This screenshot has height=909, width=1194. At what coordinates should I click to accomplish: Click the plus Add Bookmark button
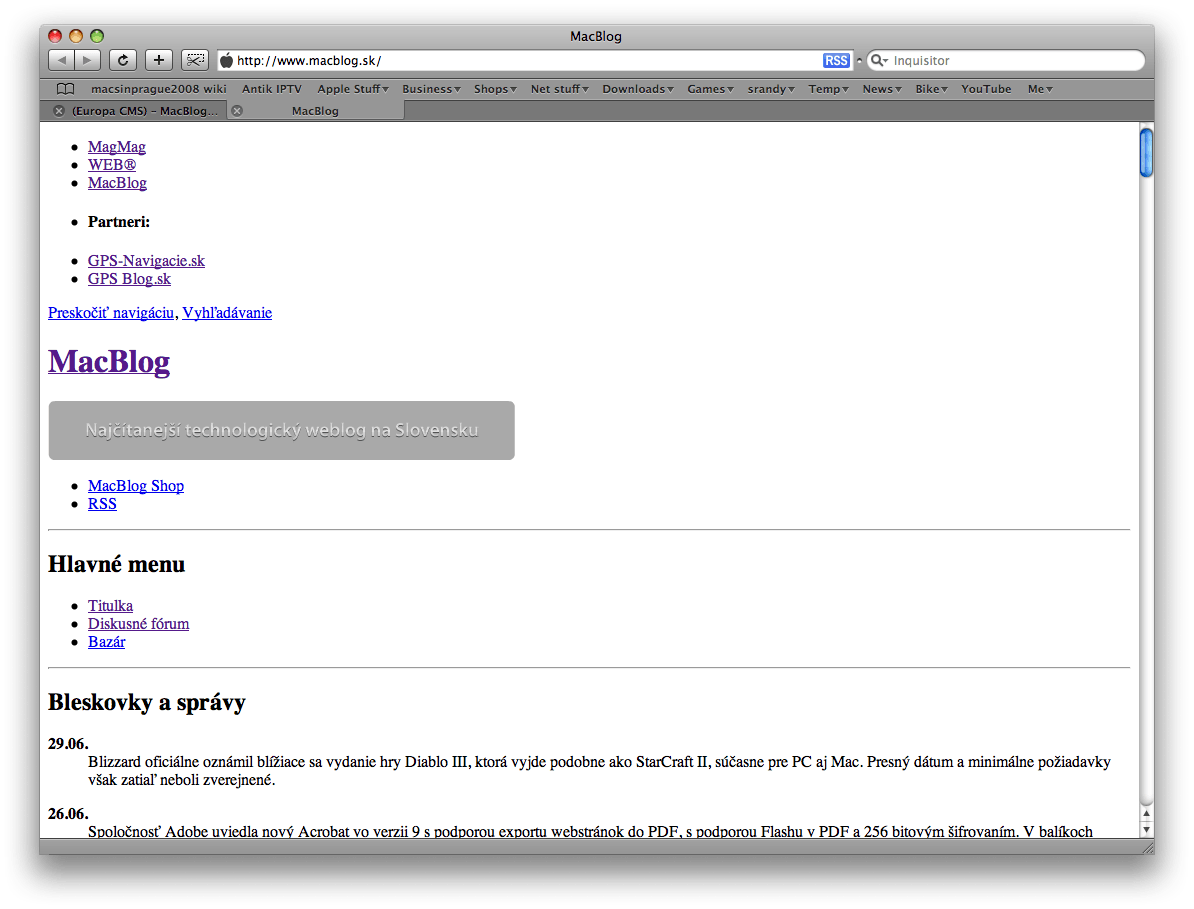[x=158, y=60]
